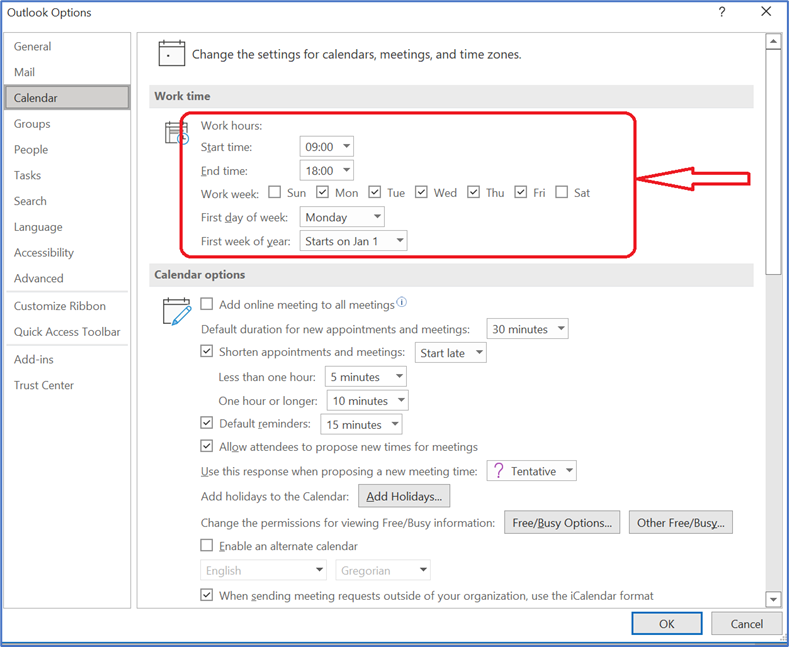Screen dimensions: 789x647
Task: Enable Add online meeting to all meetings
Action: (206, 304)
